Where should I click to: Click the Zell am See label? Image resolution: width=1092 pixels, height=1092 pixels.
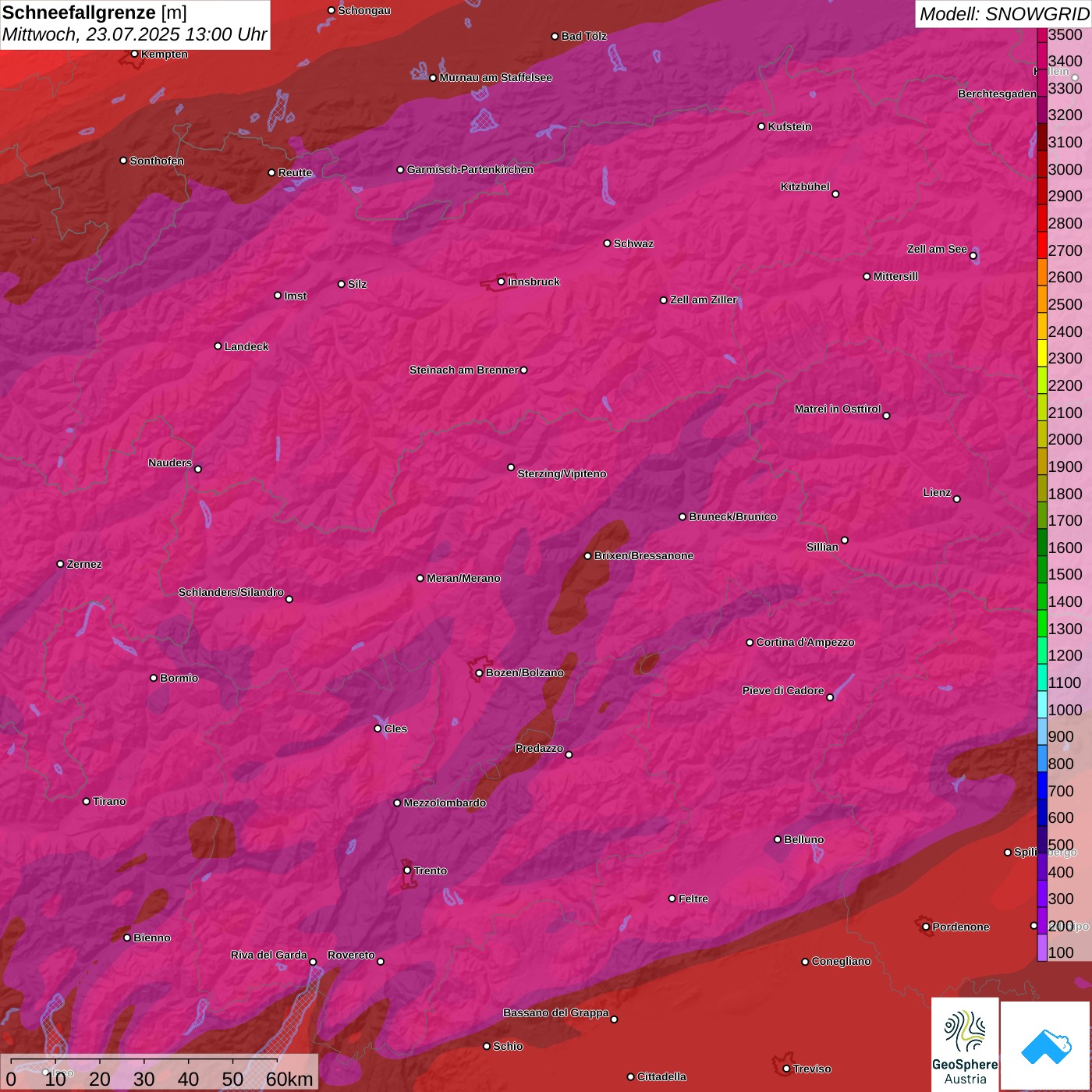937,249
